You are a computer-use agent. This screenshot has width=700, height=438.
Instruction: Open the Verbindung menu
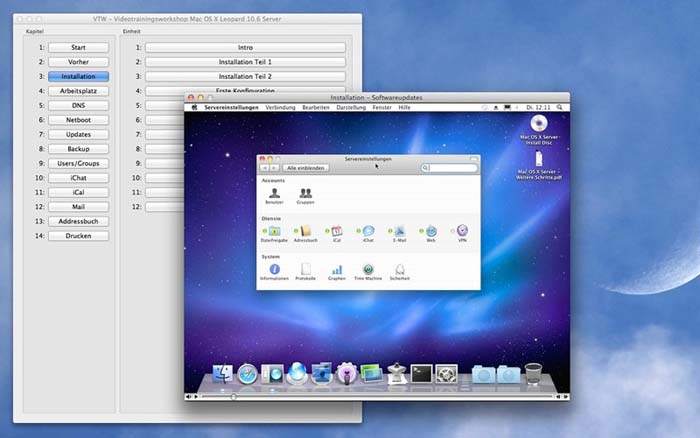tap(280, 108)
